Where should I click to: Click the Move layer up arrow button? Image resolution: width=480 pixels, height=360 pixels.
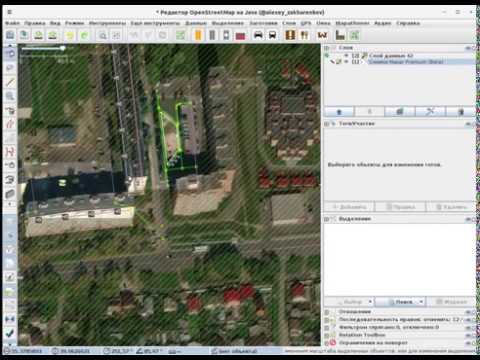339,112
